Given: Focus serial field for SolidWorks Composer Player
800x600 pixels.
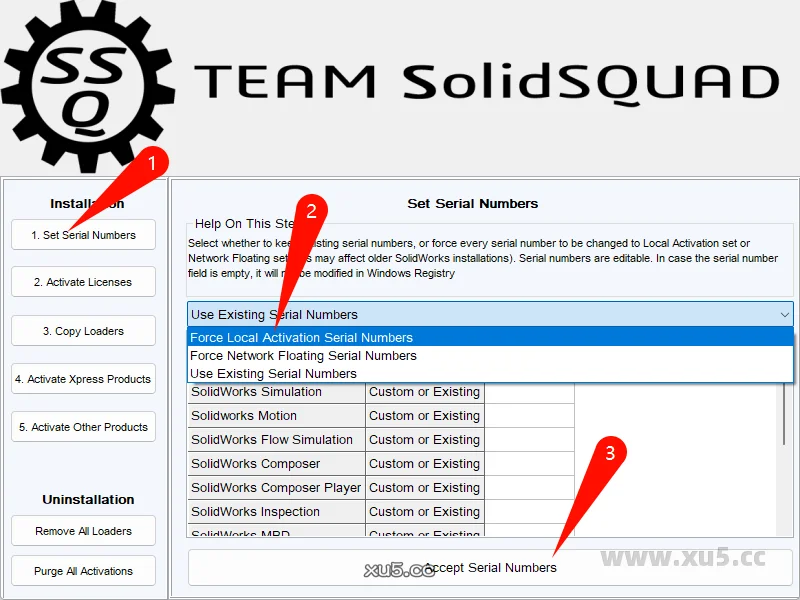Looking at the screenshot, I should [x=529, y=488].
